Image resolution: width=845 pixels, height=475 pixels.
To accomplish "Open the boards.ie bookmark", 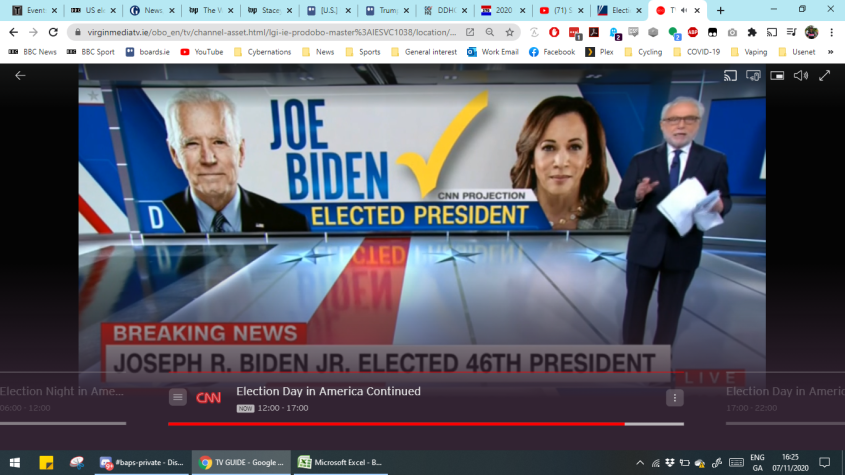I will pyautogui.click(x=148, y=52).
